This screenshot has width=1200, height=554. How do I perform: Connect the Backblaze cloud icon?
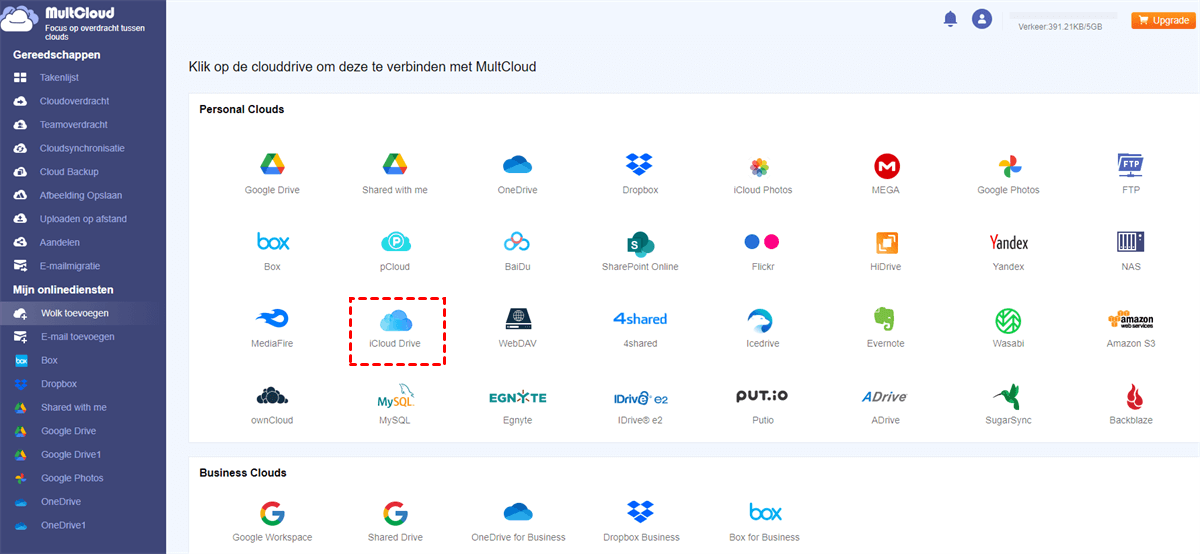point(1134,396)
